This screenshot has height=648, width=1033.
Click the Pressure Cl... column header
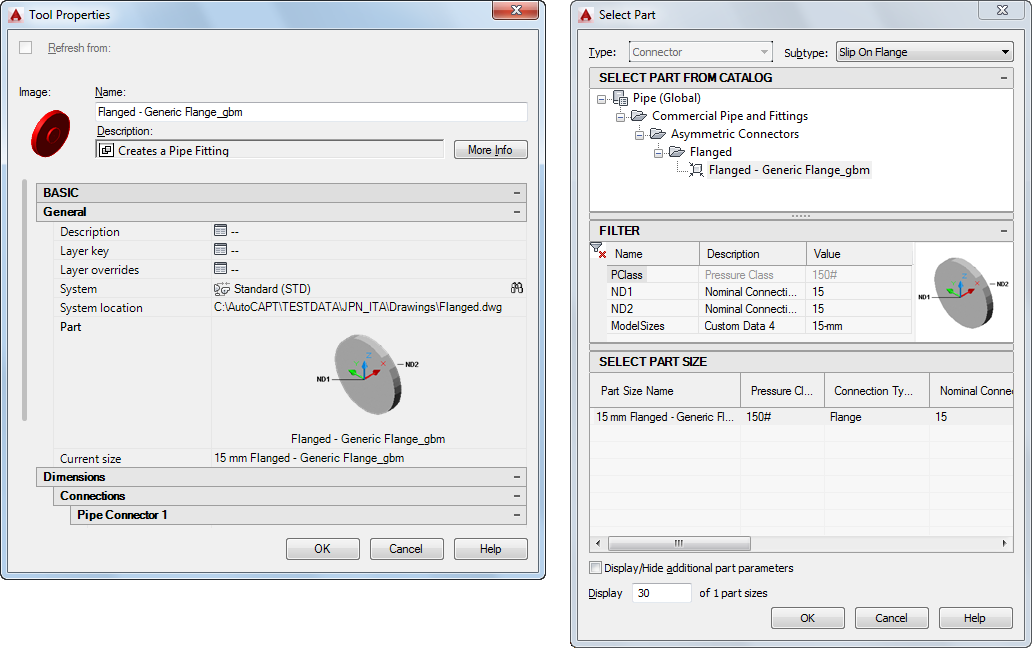782,391
